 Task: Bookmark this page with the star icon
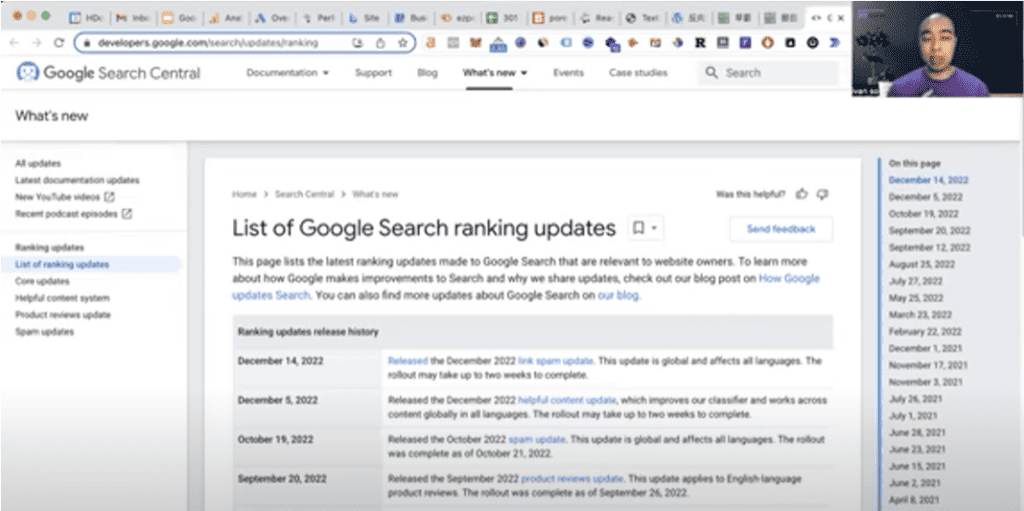pyautogui.click(x=403, y=43)
